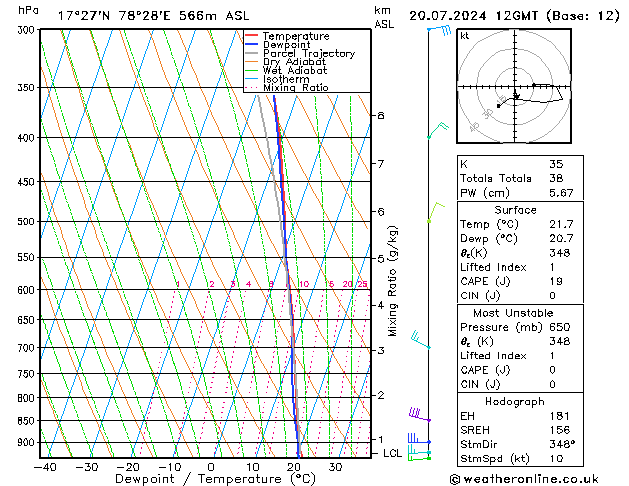Click the Hodograph section header in table

point(517,401)
